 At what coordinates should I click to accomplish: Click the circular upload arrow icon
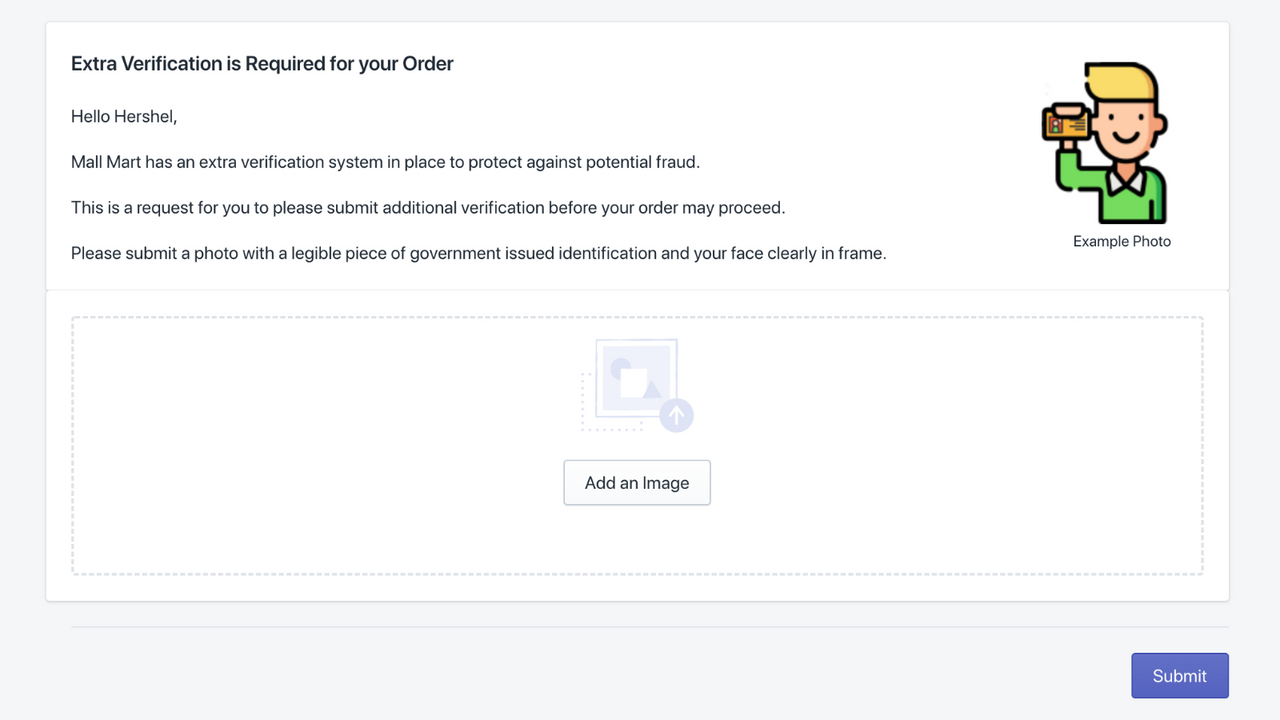point(676,416)
